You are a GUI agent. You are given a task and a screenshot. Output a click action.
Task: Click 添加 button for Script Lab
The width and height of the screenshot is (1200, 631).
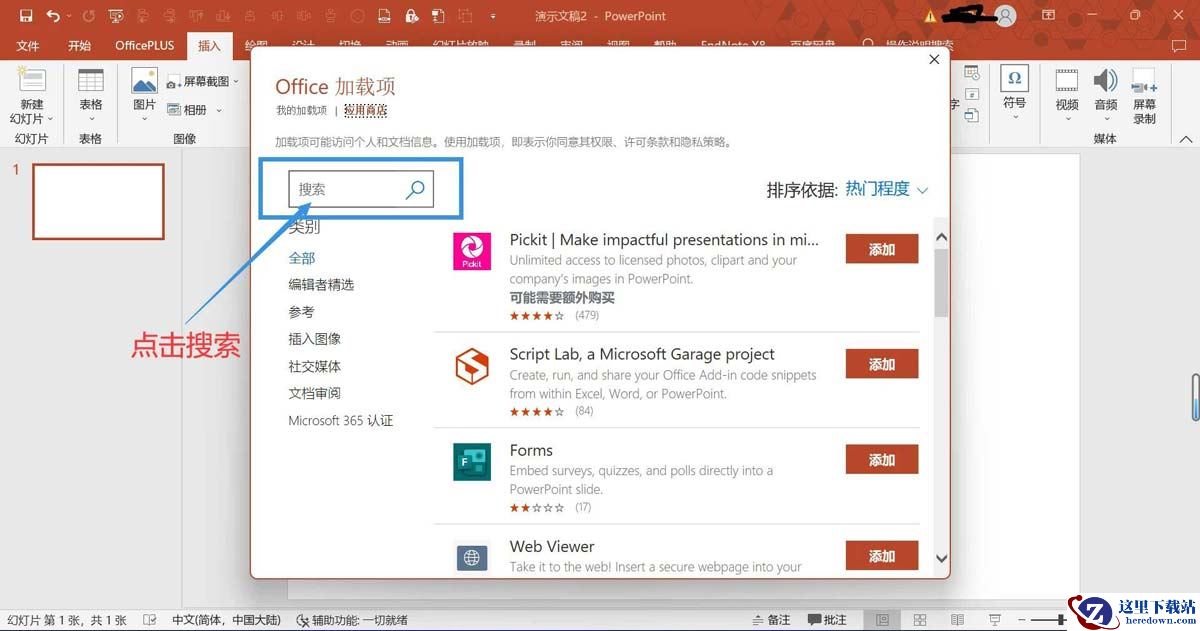pyautogui.click(x=882, y=364)
